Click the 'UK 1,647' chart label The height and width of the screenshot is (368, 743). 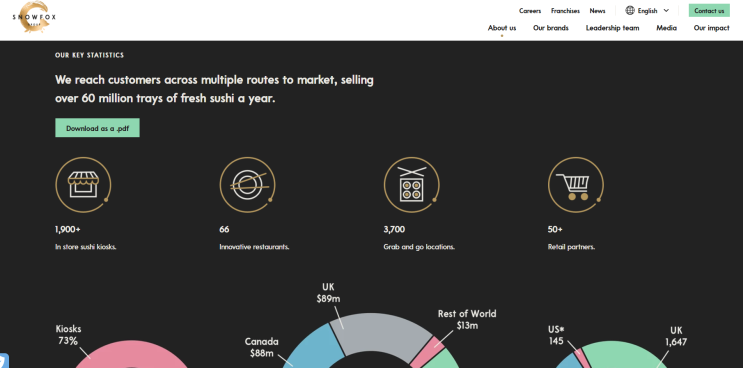[x=676, y=336]
